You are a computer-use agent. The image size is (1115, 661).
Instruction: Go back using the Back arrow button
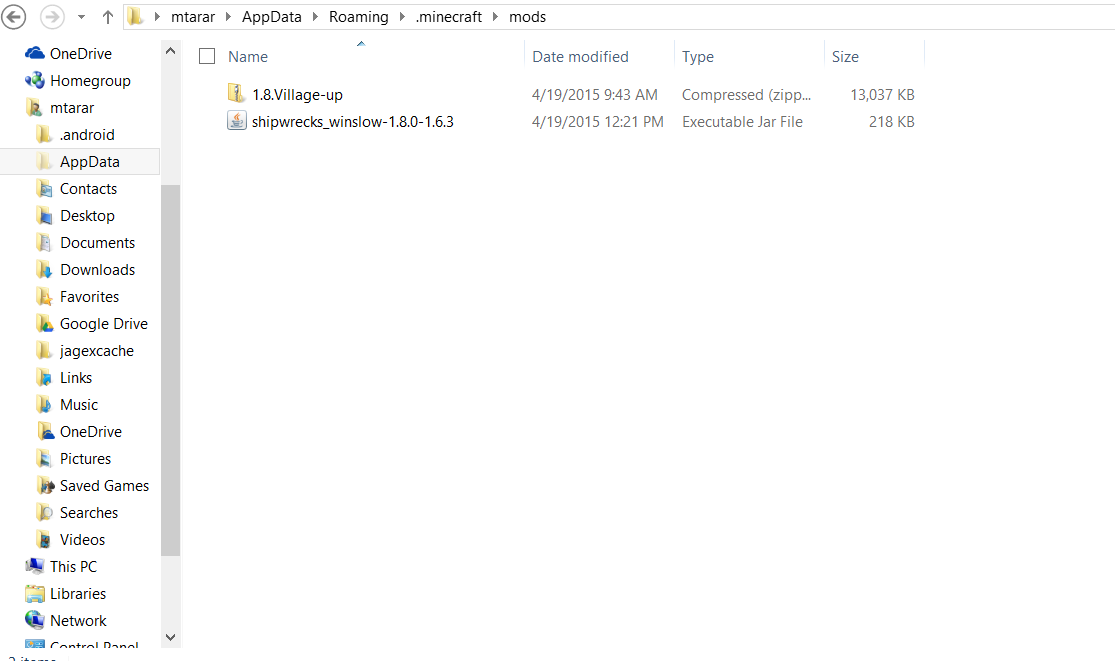[14, 16]
